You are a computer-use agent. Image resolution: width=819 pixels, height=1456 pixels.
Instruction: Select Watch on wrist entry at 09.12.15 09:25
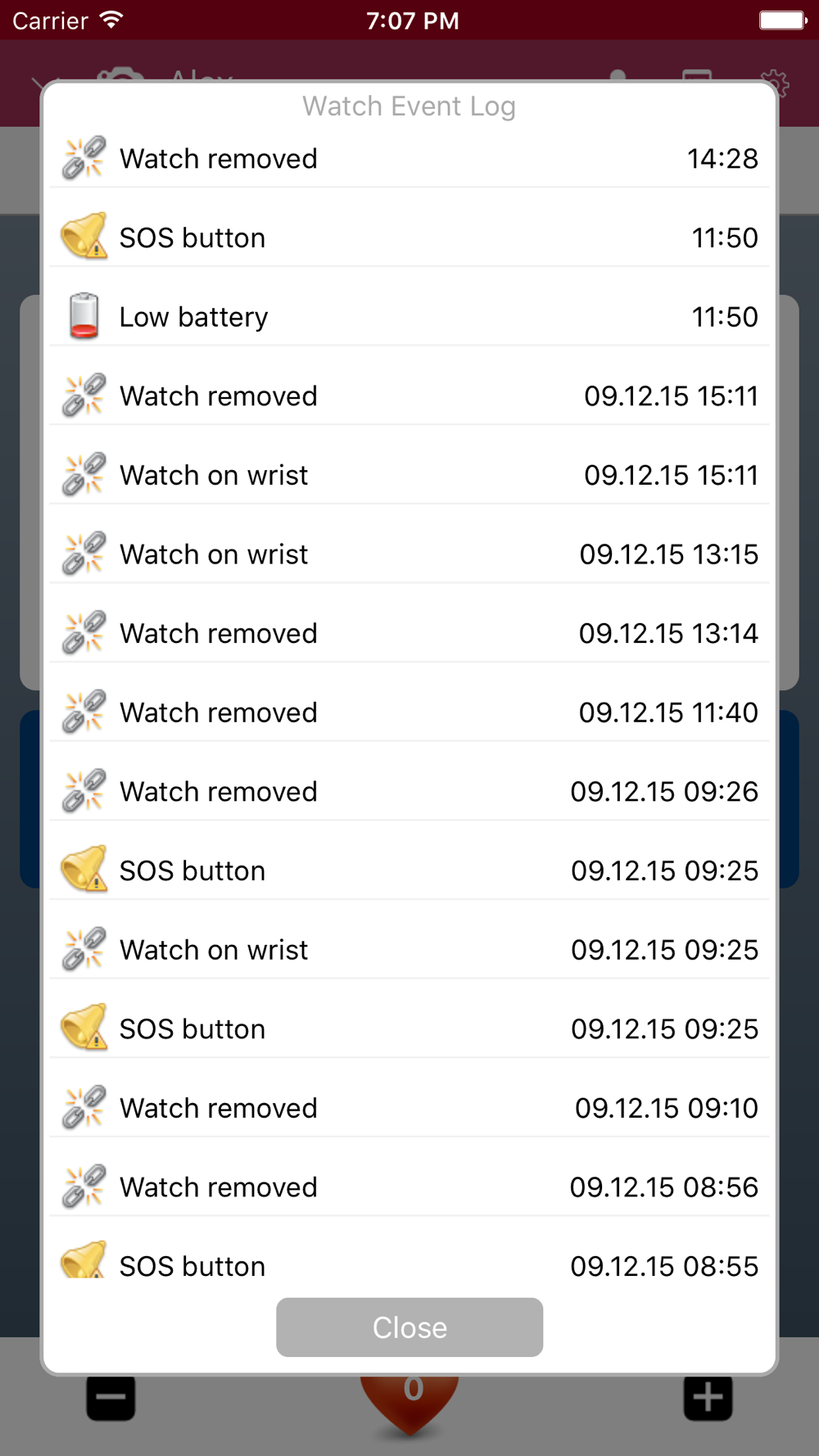point(409,950)
